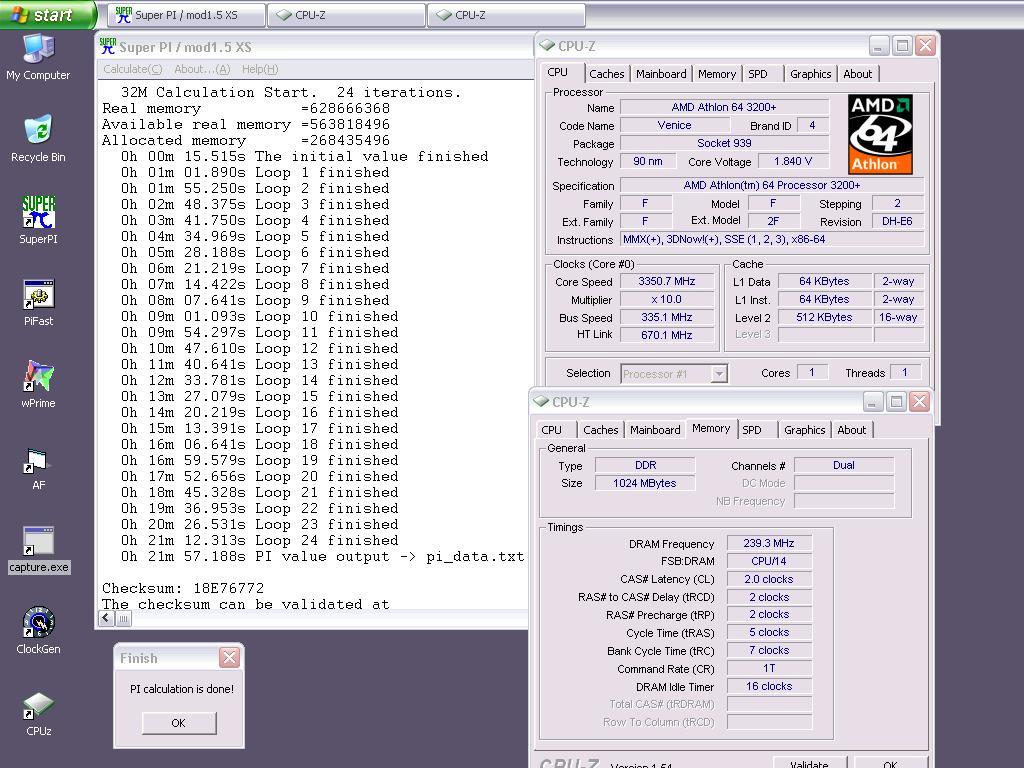Open My Computer desktop icon
The height and width of the screenshot is (768, 1024).
(x=38, y=57)
